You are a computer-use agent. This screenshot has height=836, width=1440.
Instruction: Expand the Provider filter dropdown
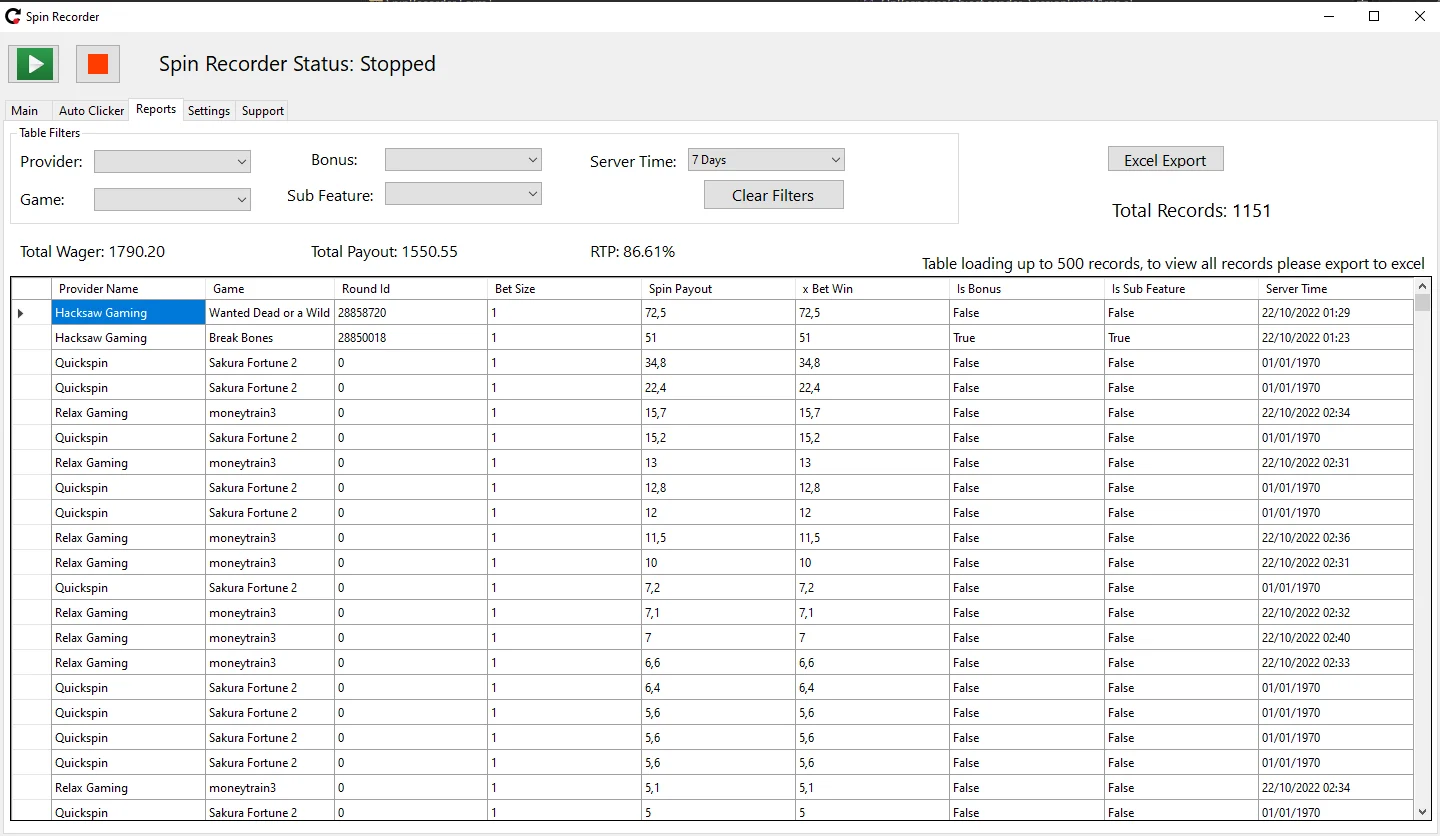[x=172, y=161]
